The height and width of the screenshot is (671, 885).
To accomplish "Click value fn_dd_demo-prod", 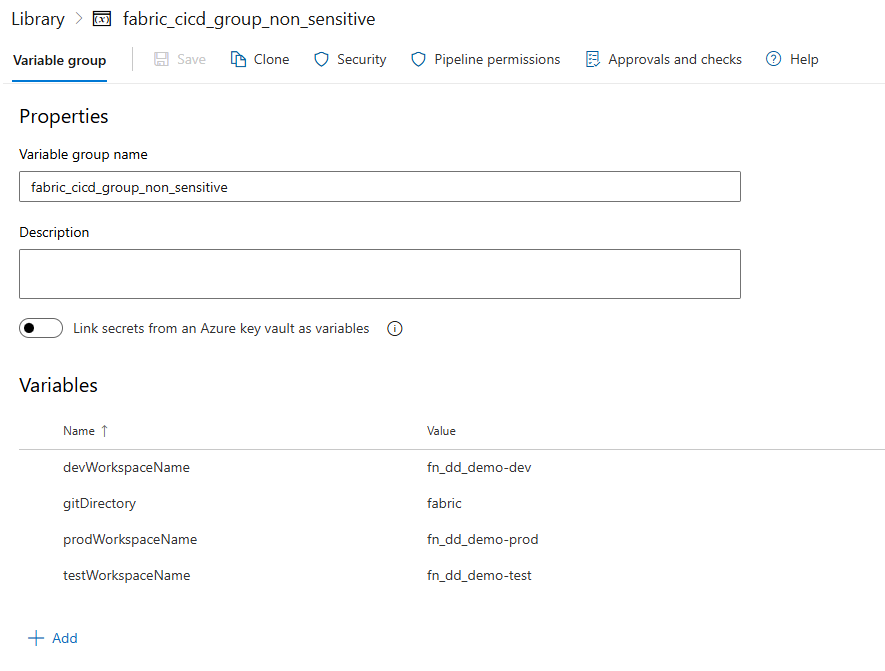I will click(x=483, y=540).
